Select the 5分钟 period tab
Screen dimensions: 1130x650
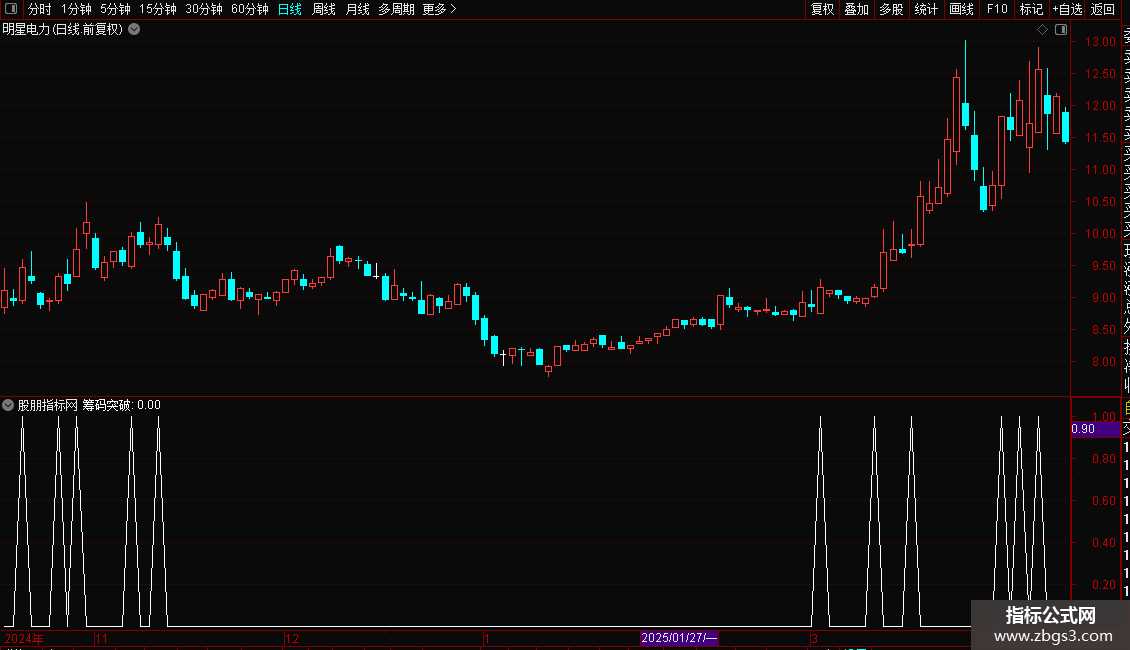(x=115, y=9)
